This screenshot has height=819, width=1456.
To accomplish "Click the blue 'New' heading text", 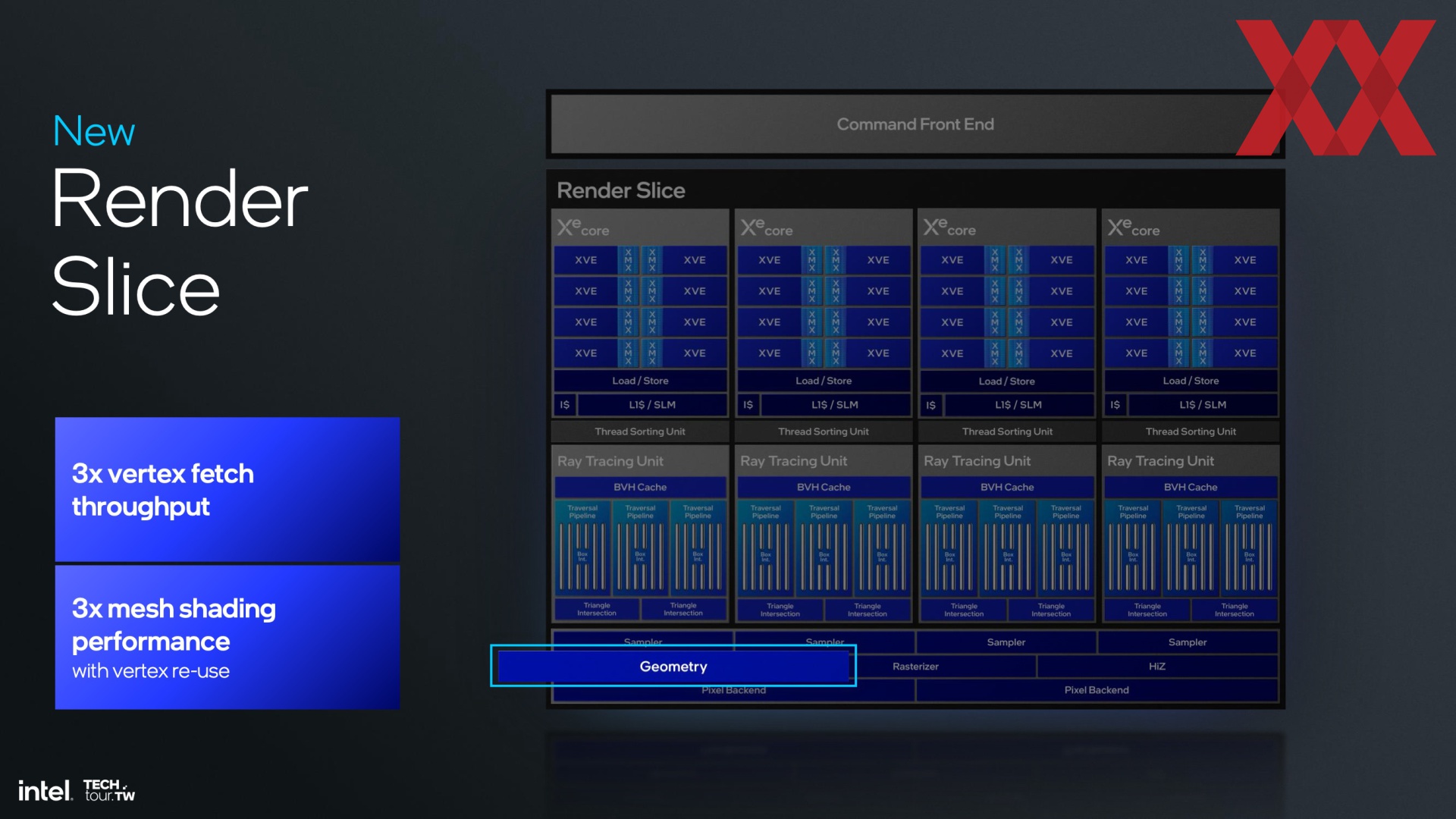I will pos(94,131).
